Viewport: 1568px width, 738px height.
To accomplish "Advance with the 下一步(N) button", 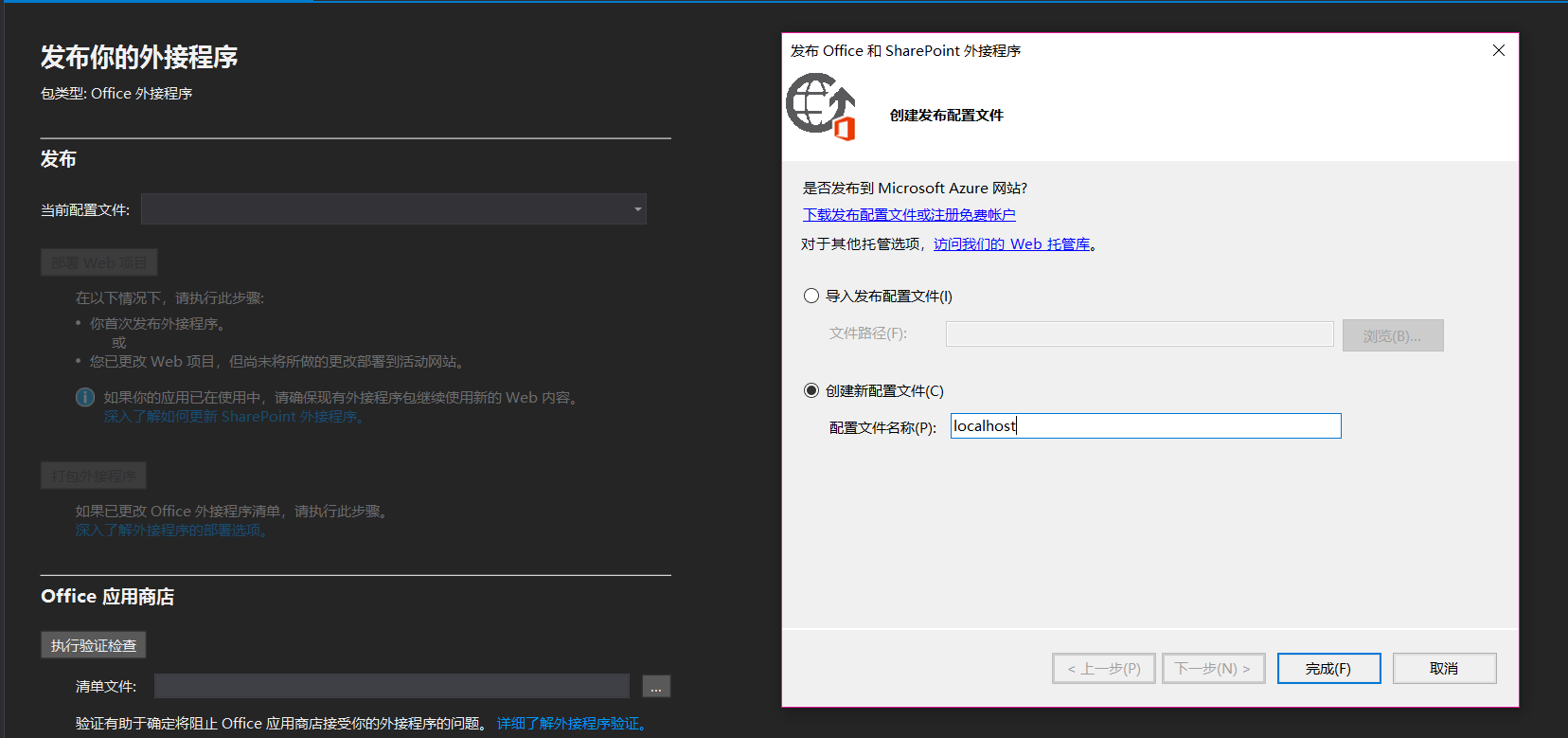I will (x=1213, y=668).
